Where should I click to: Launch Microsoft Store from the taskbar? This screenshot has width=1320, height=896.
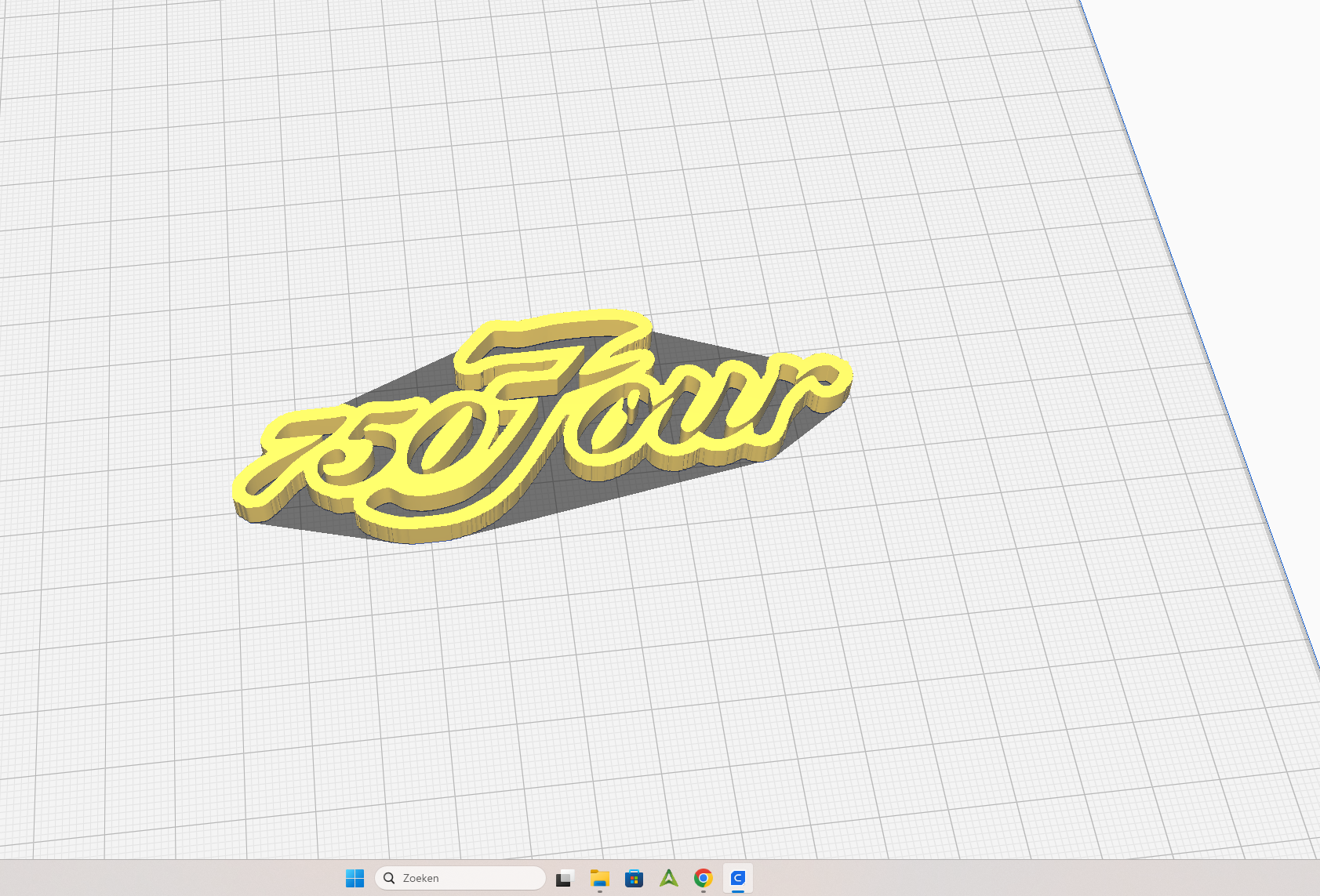(635, 878)
